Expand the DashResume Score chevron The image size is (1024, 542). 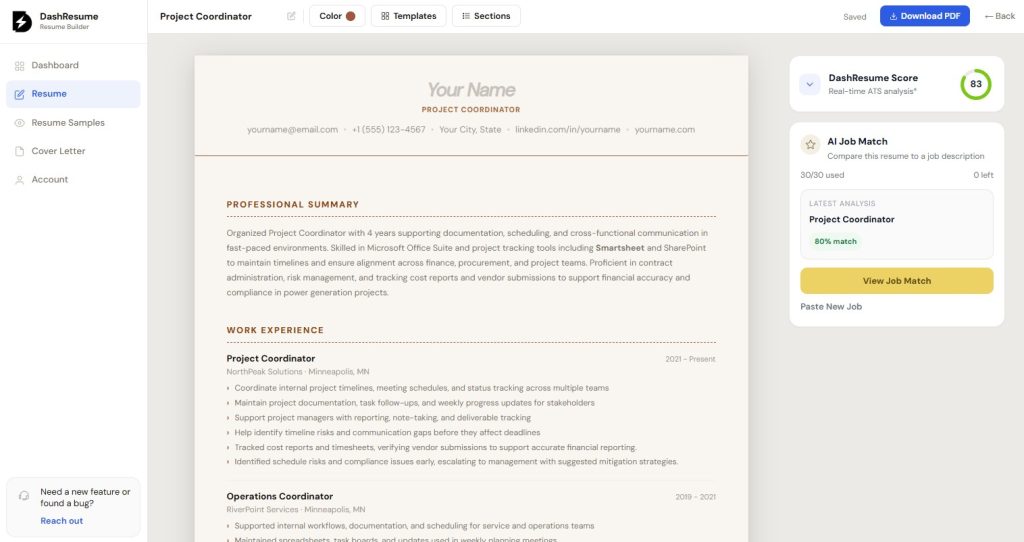coord(810,84)
